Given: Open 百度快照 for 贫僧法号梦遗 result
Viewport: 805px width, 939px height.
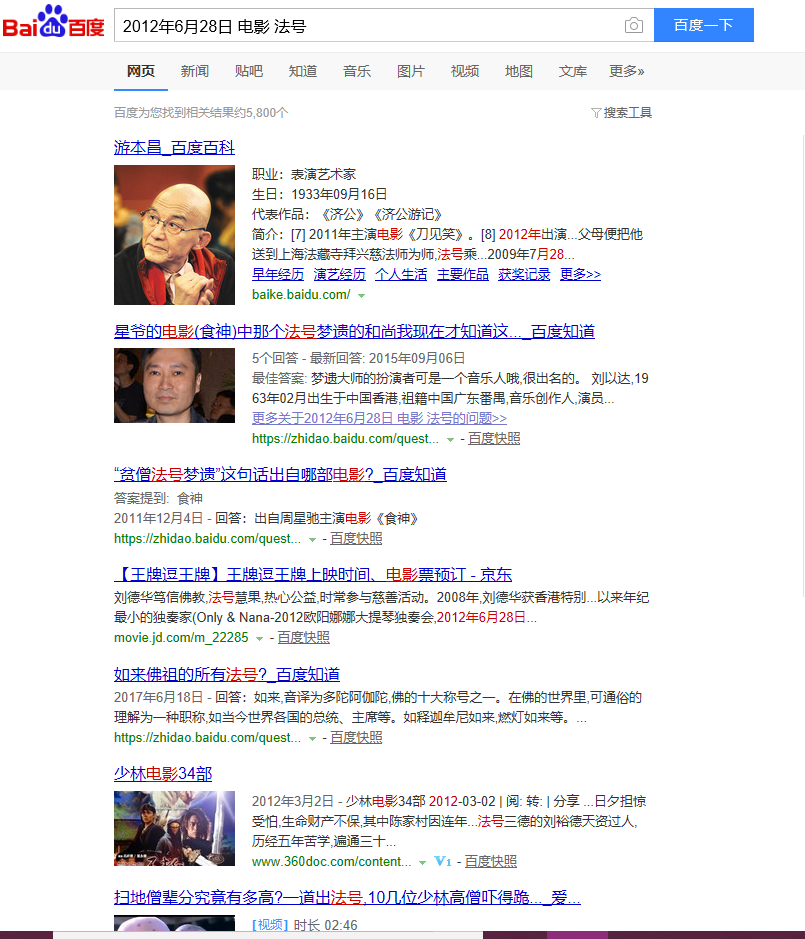Looking at the screenshot, I should [x=356, y=538].
